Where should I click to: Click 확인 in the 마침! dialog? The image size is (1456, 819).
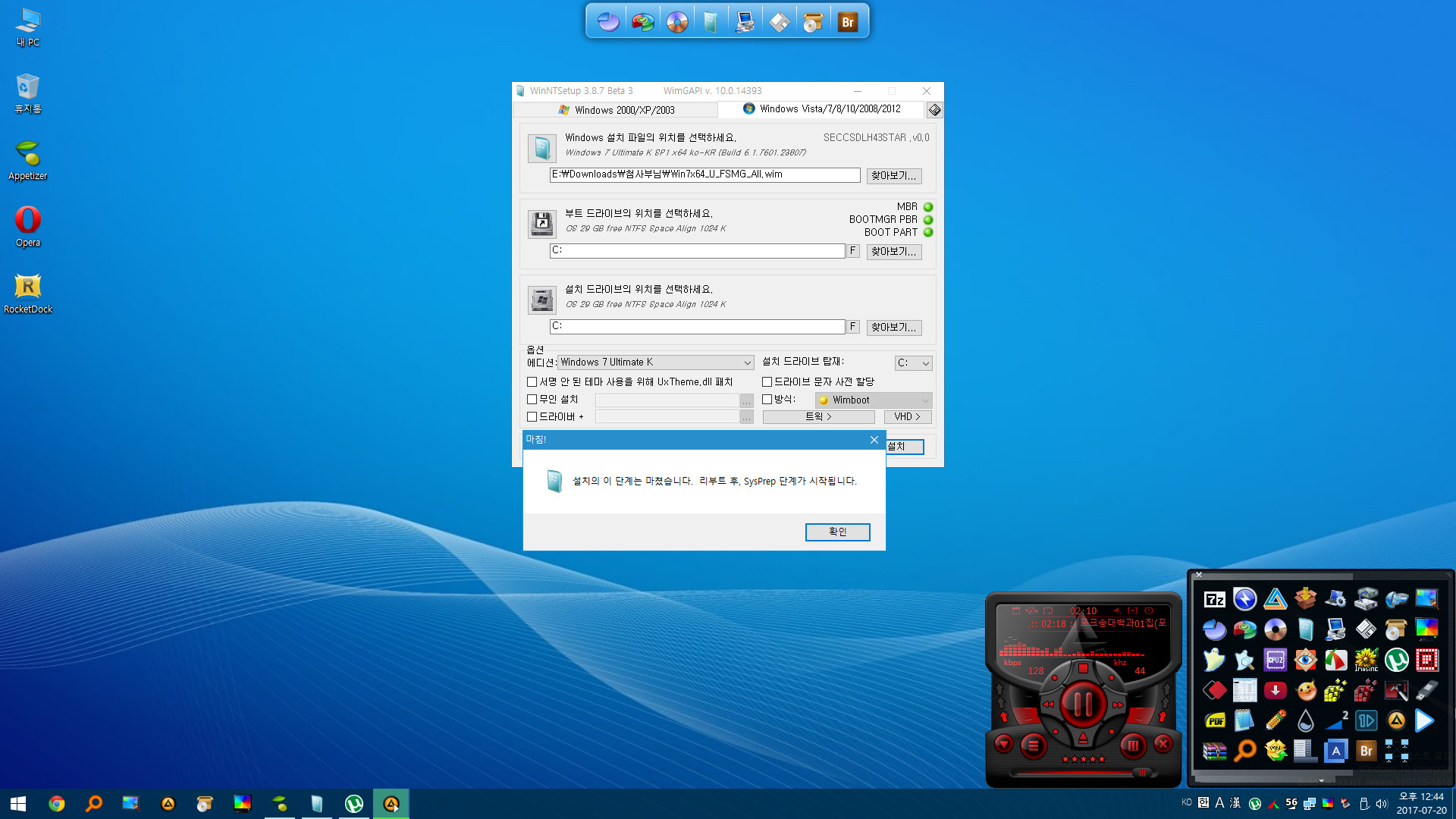point(837,532)
